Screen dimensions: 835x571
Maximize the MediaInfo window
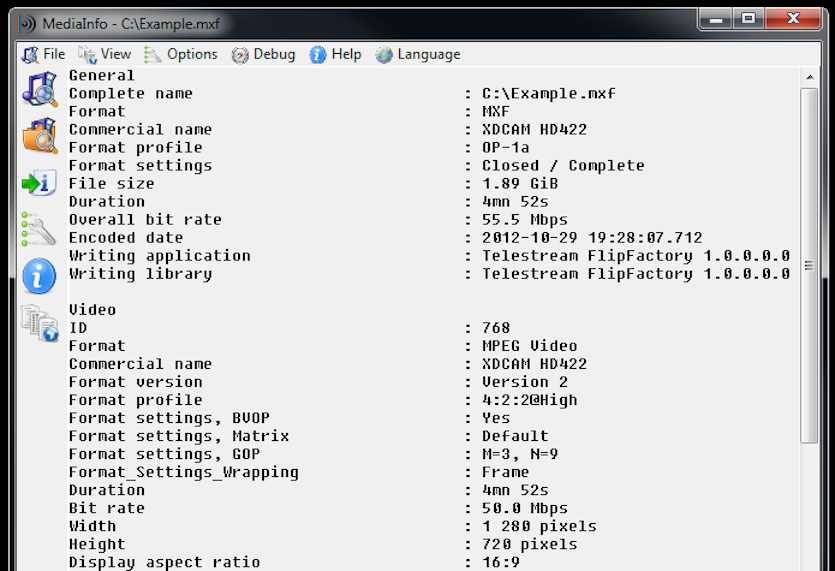[x=749, y=20]
